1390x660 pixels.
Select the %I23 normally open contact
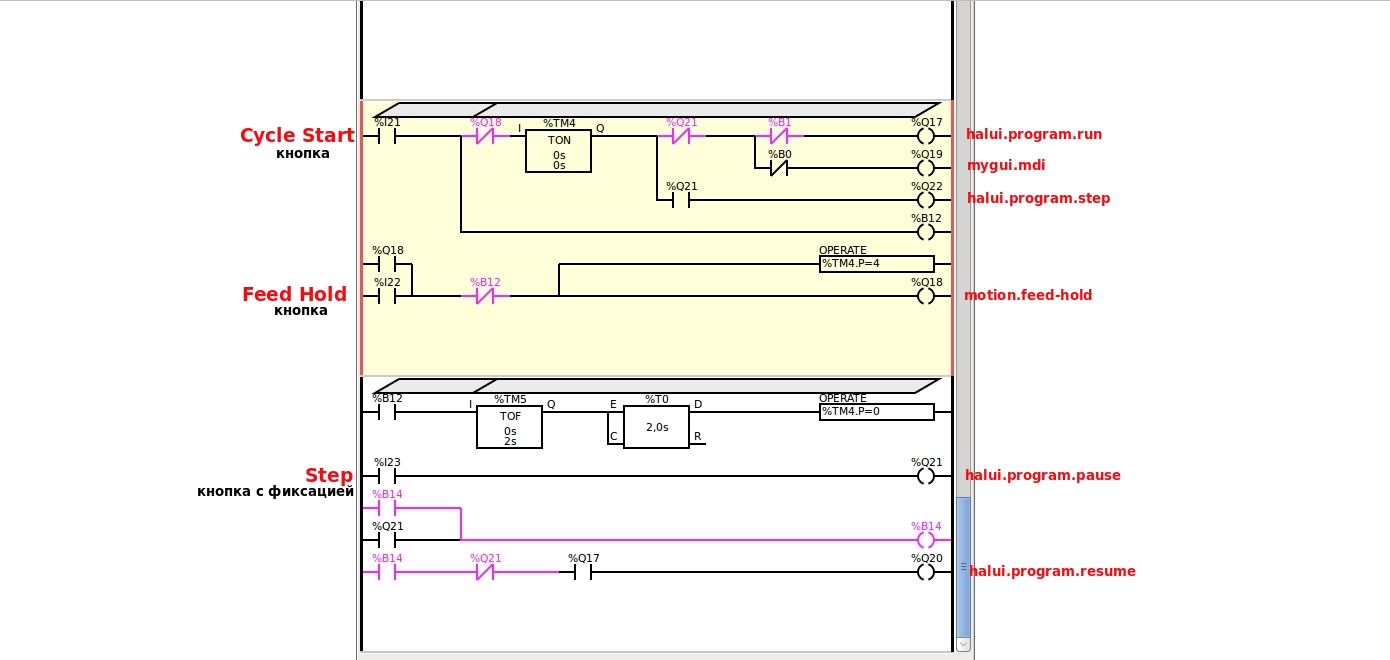point(387,476)
